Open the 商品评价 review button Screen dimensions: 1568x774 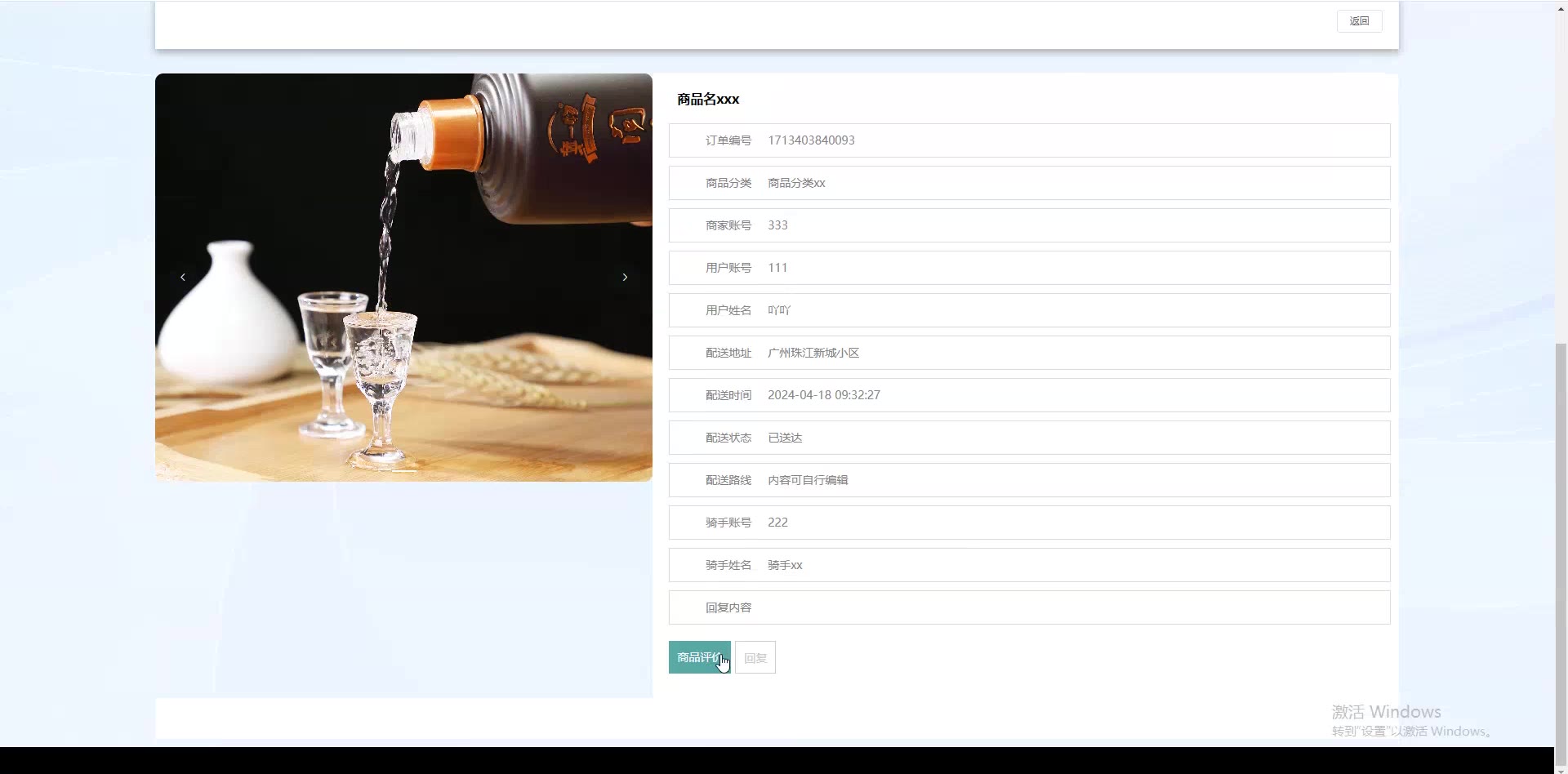(x=700, y=657)
